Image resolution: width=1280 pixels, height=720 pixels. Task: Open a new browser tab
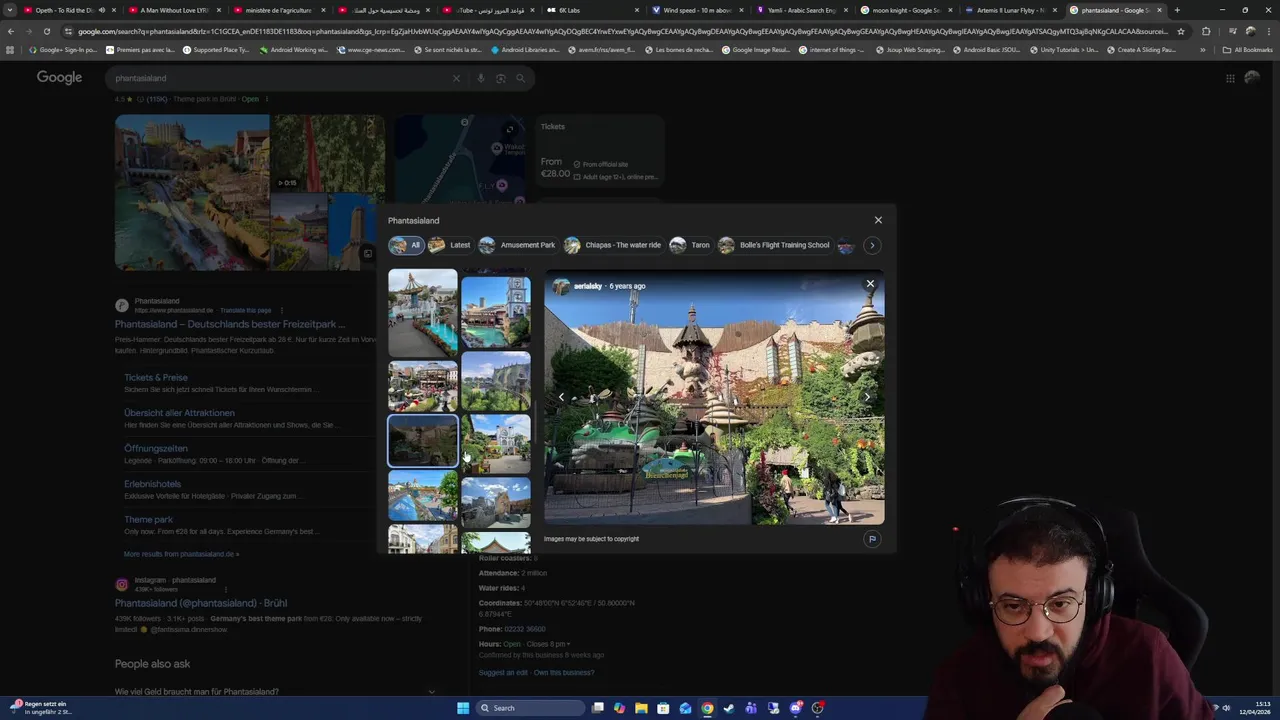(1177, 10)
